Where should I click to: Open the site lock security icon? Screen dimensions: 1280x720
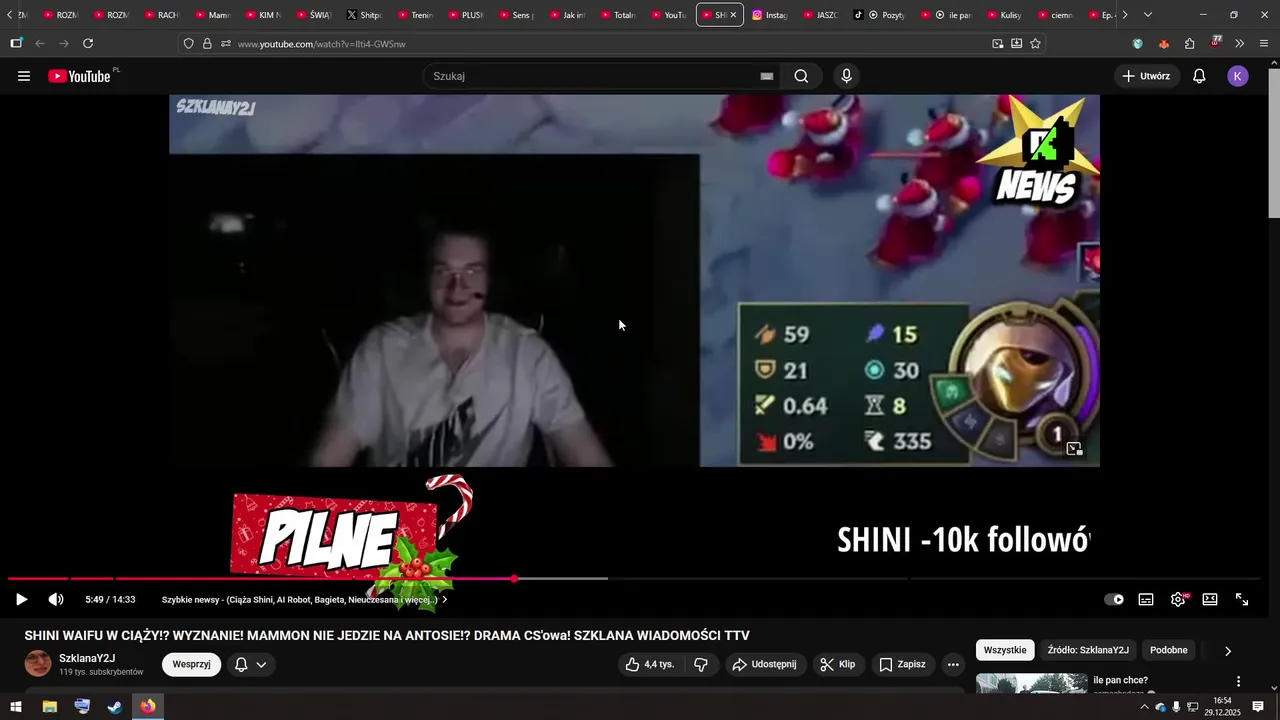pos(207,44)
